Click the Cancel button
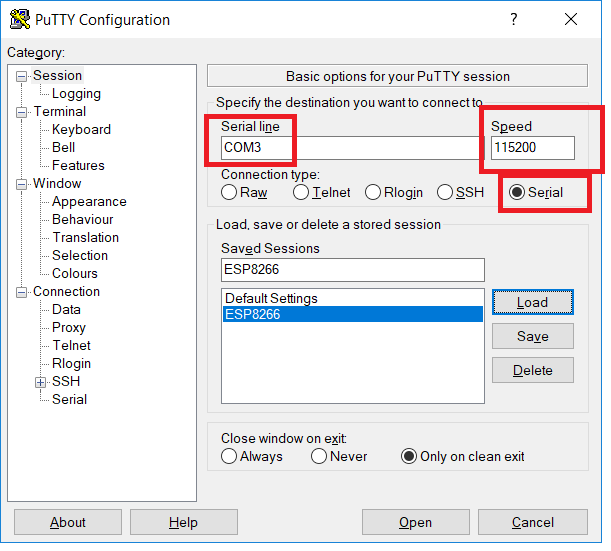Viewport: 611px width, 551px height. tap(533, 522)
